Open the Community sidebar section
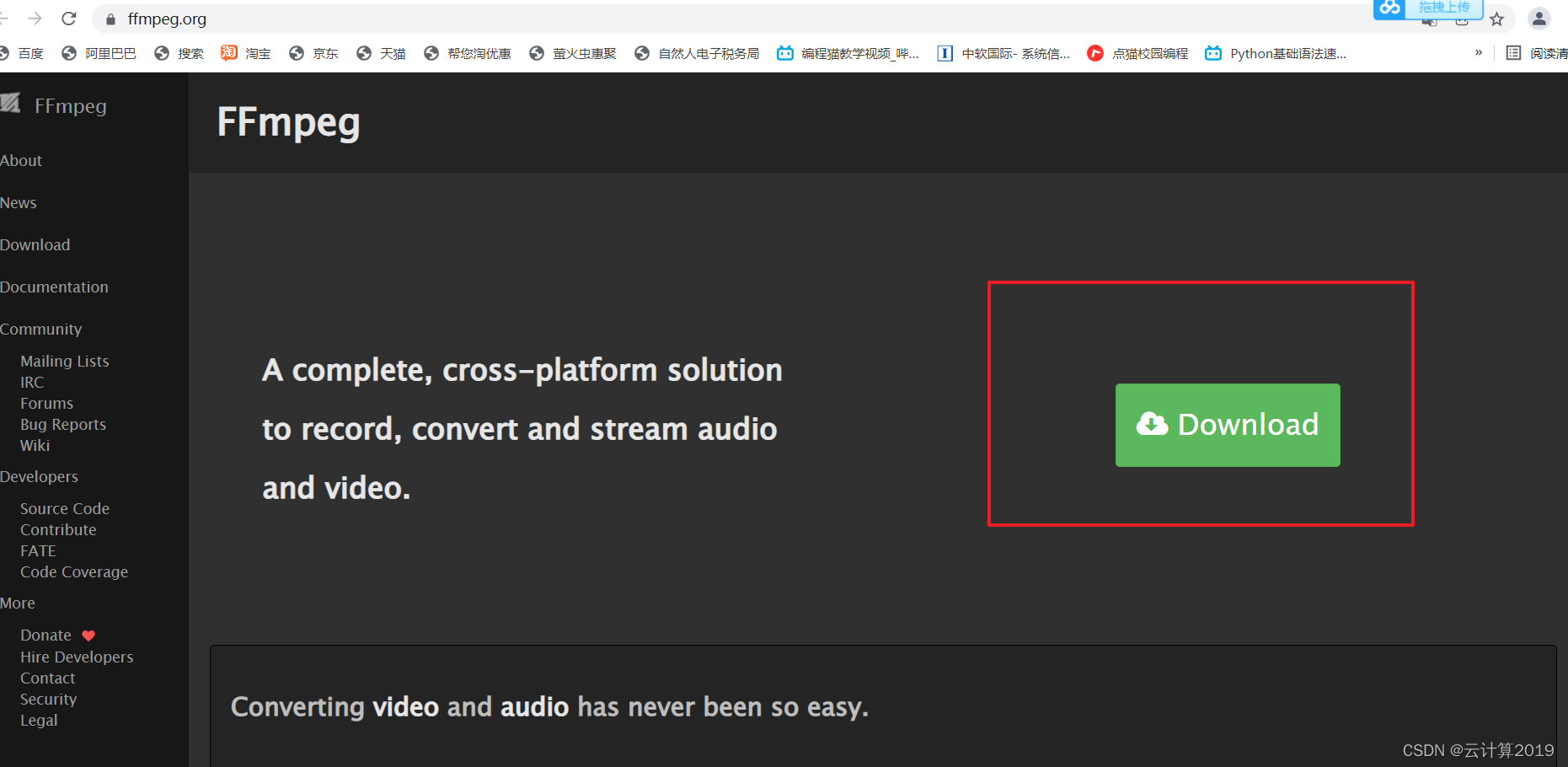 (x=41, y=329)
